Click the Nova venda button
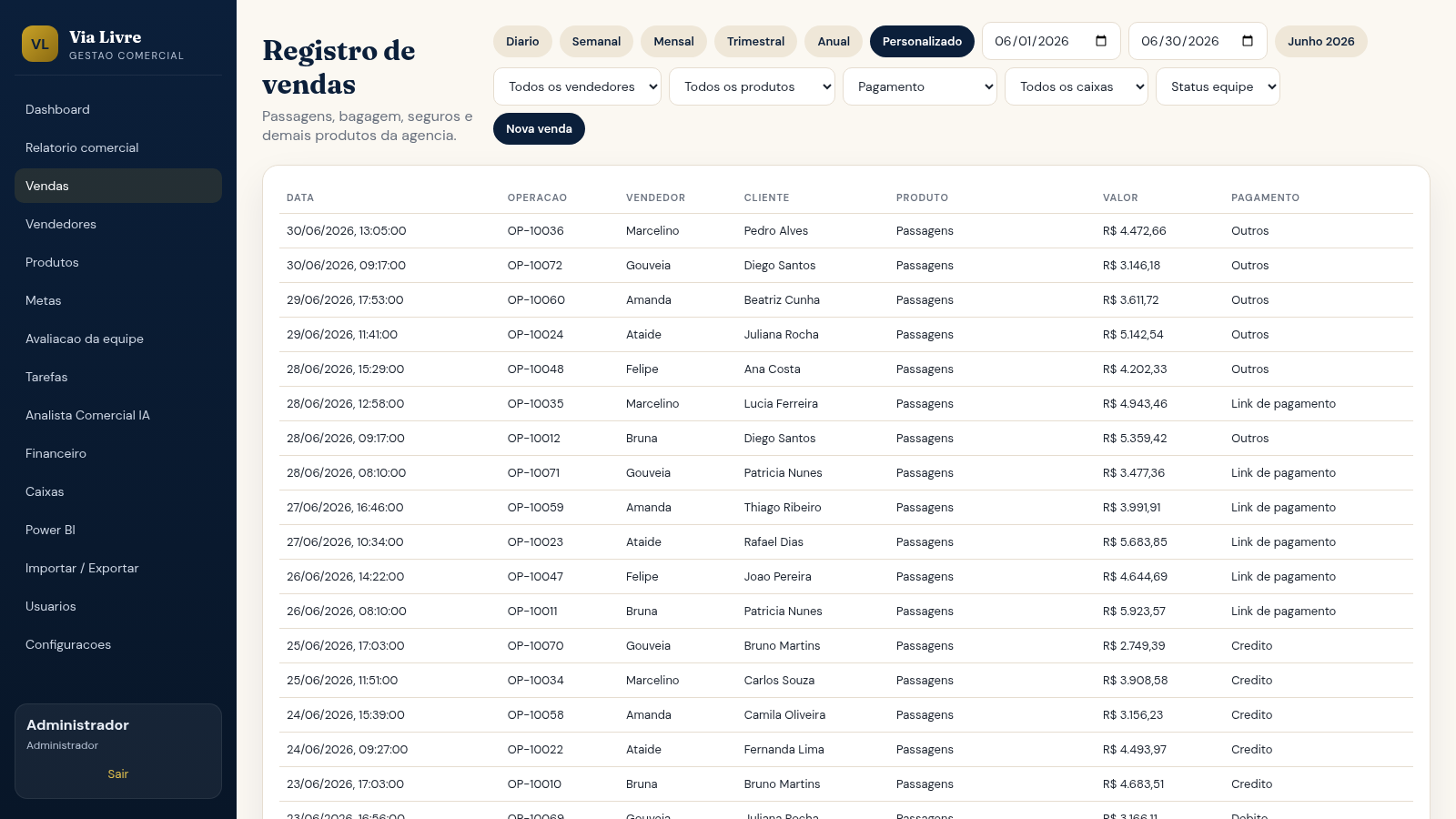 (539, 128)
